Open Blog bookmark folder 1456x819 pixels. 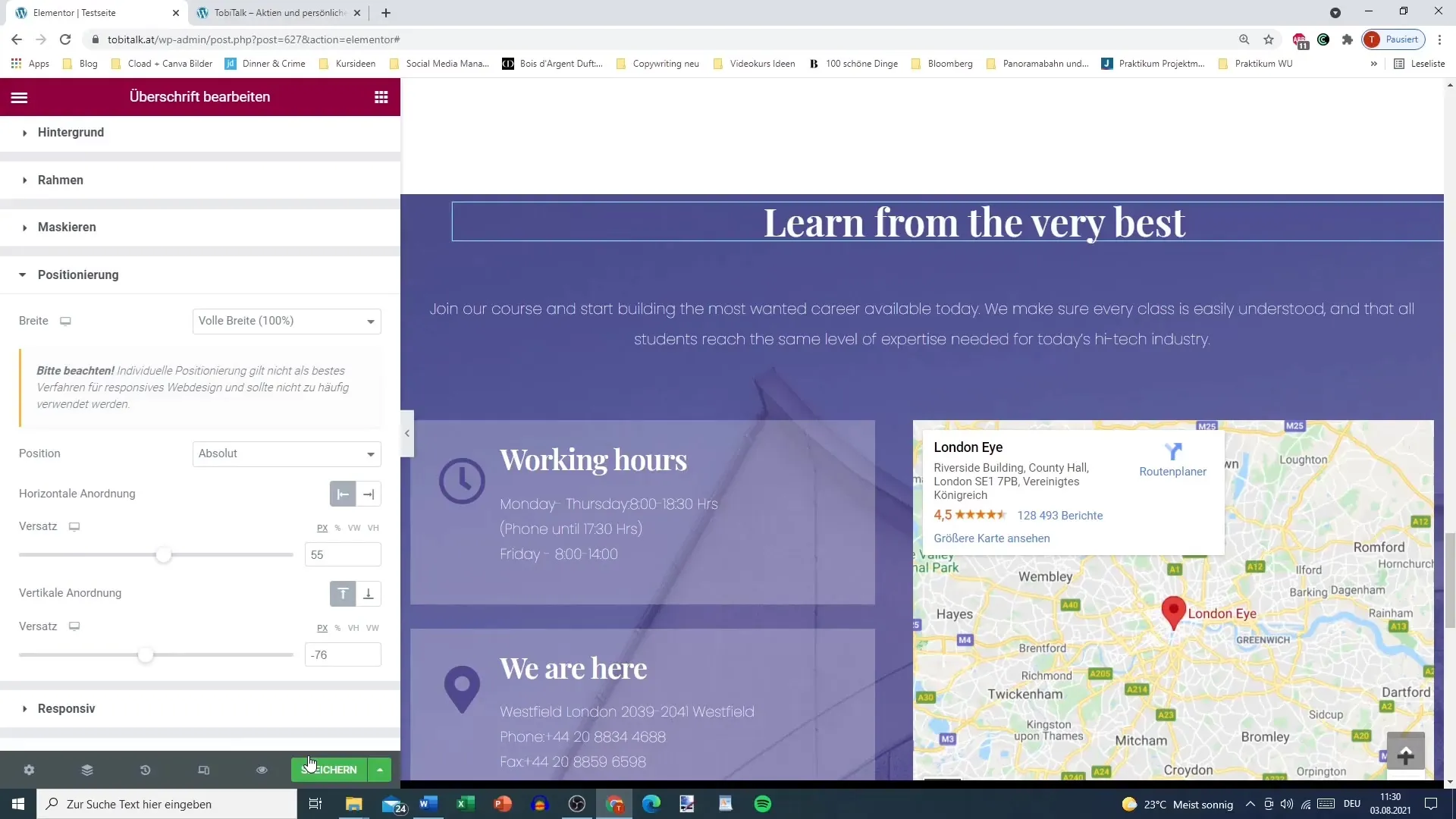[80, 64]
